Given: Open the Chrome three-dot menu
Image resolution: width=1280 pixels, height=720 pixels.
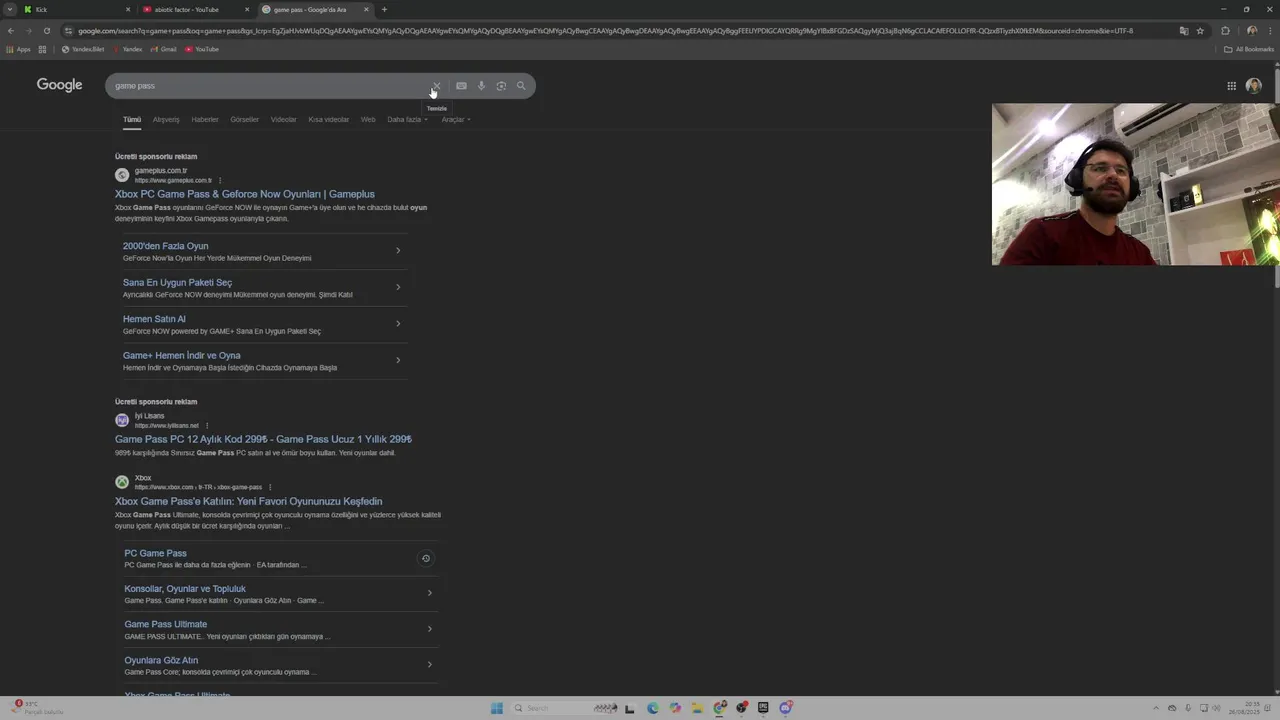Looking at the screenshot, I should 1270,31.
